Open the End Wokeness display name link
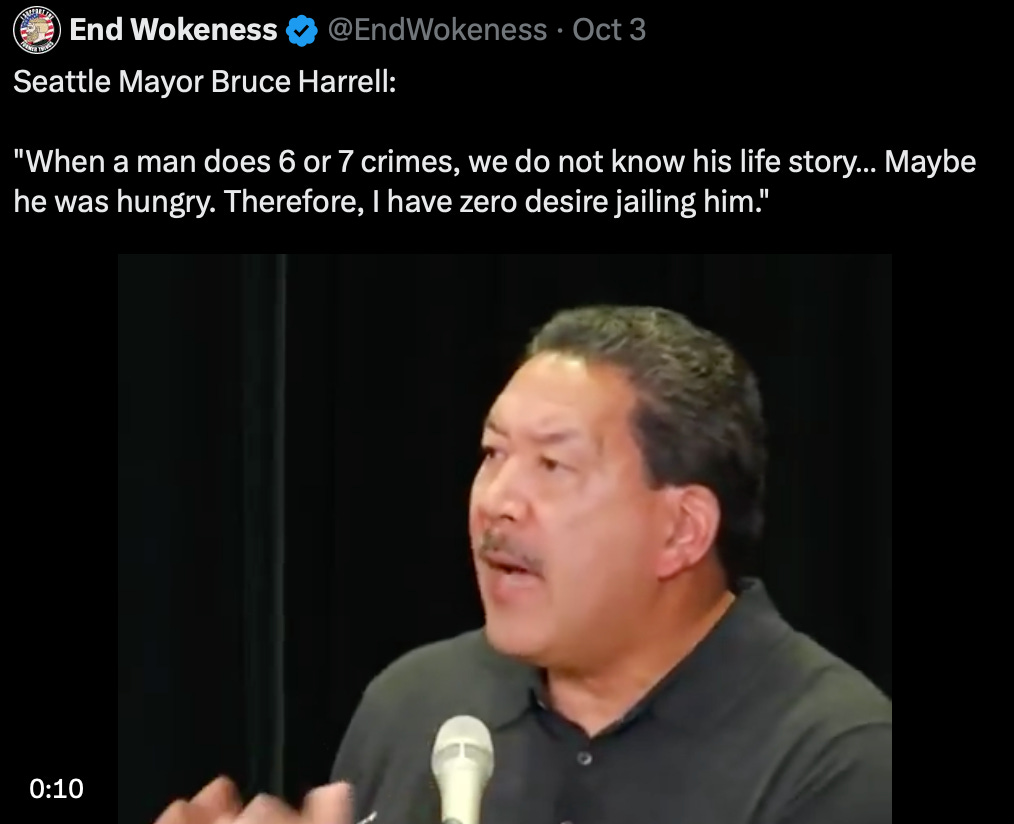Viewport: 1014px width, 824px height. click(x=173, y=30)
